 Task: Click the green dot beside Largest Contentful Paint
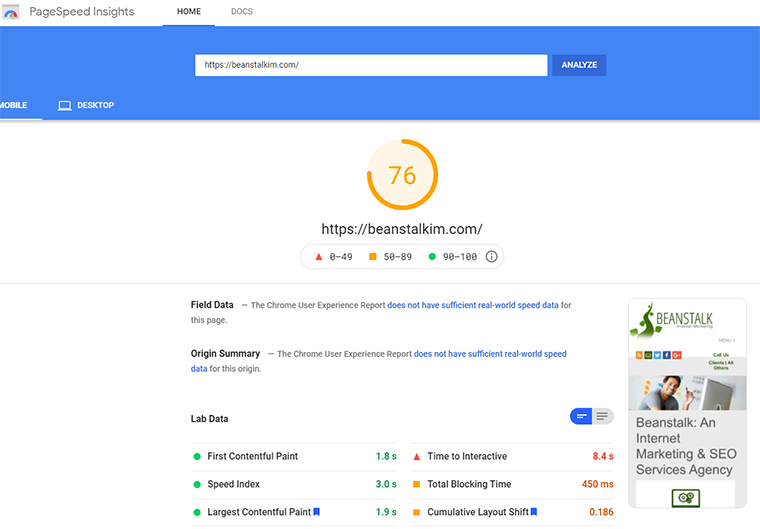197,513
